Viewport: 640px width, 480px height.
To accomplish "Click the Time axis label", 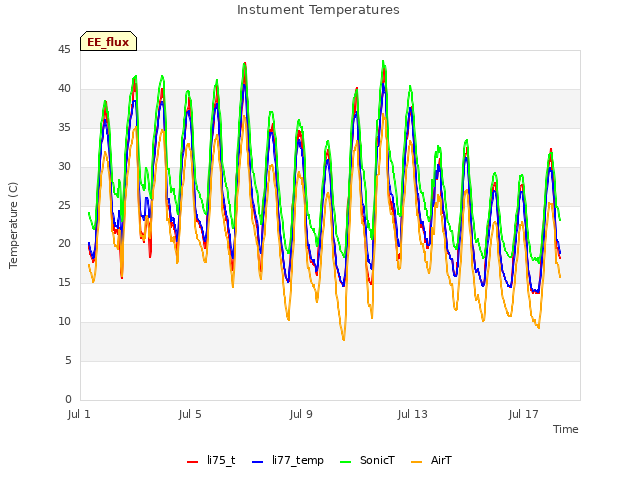I will point(565,429).
